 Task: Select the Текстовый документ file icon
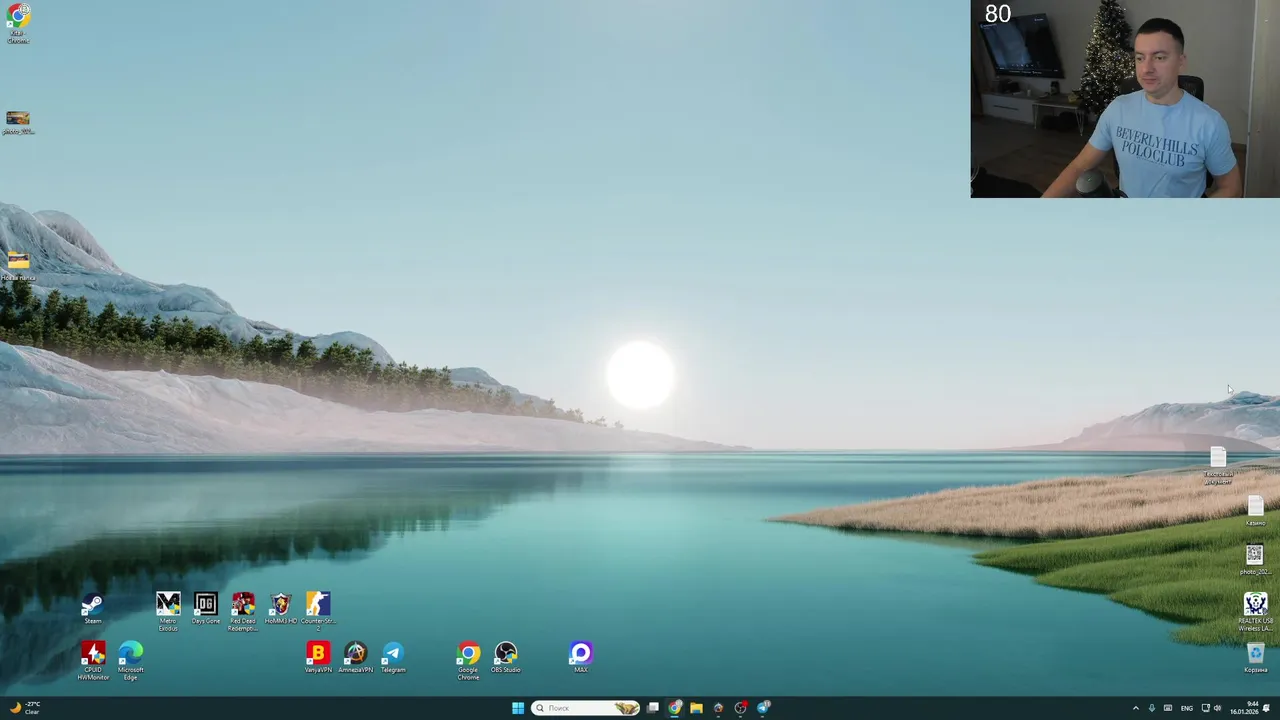pyautogui.click(x=1218, y=466)
